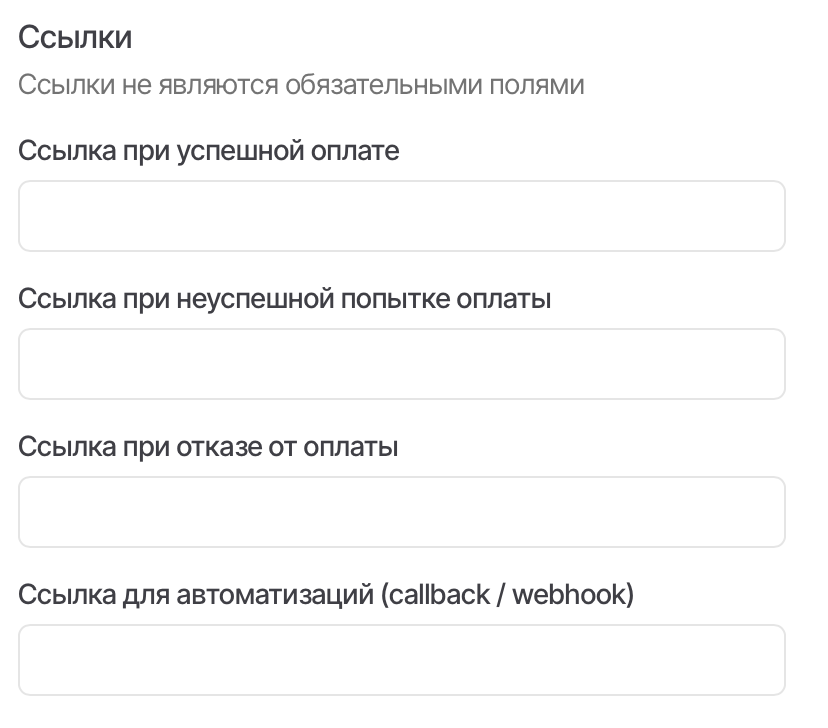Click the 'Ссылка при отказе от оплаты' label
Viewport: 828px width, 728px height.
point(209,447)
